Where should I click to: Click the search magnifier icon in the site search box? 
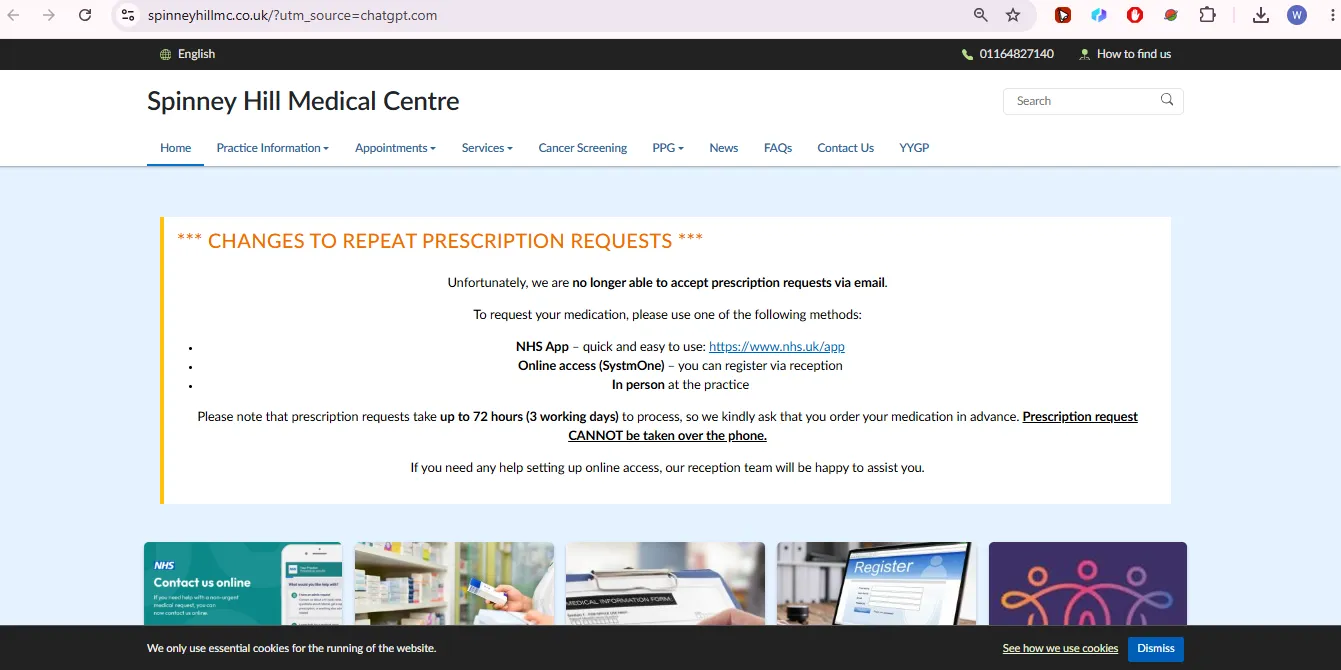pos(1167,100)
